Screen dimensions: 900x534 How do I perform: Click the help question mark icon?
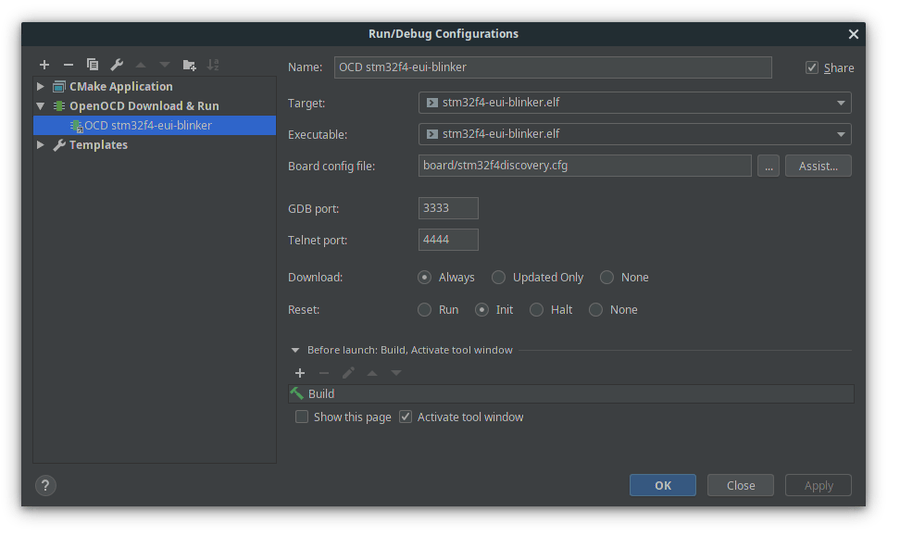45,485
